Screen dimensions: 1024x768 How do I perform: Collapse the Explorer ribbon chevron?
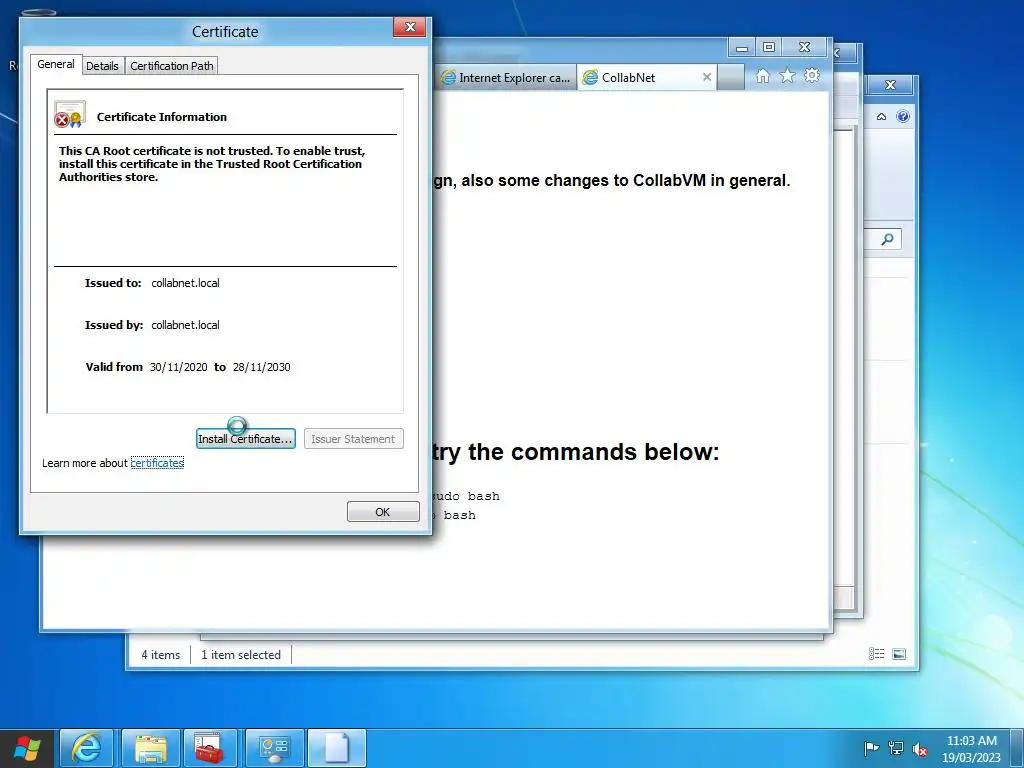881,116
